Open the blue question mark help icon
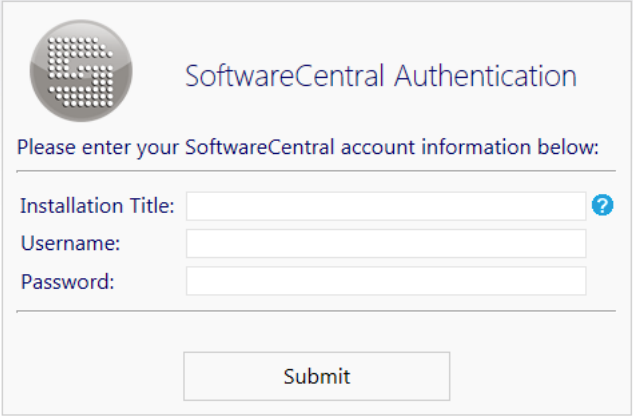This screenshot has height=417, width=633. coord(602,205)
